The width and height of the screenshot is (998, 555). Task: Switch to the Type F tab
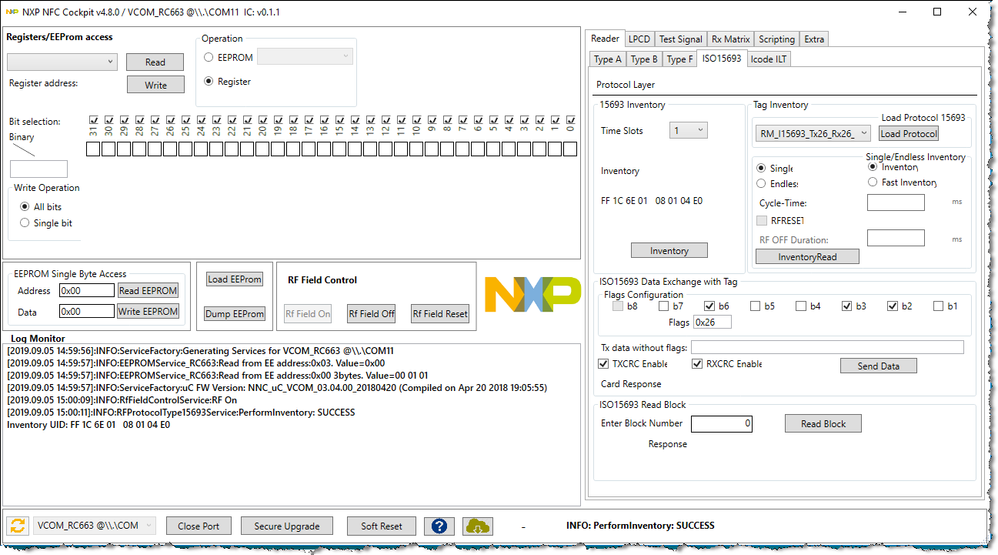click(680, 59)
